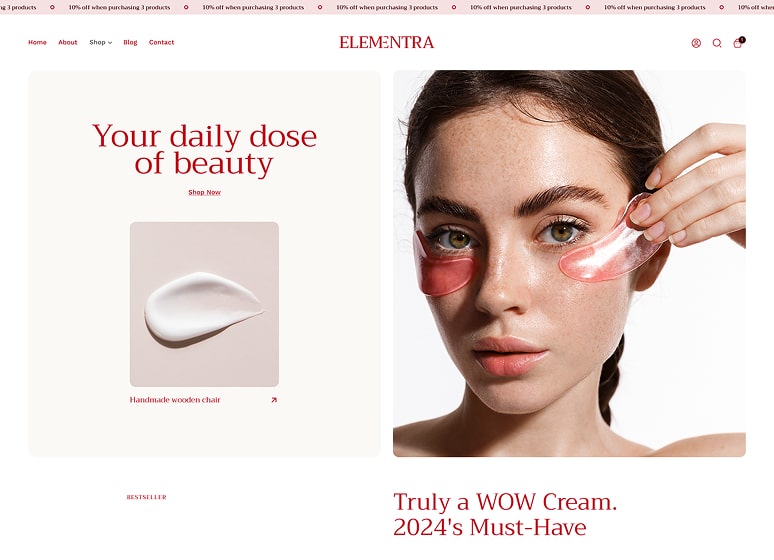The image size is (774, 560).
Task: Click the Your daily dose of beauty heading
Action: pyautogui.click(x=204, y=150)
